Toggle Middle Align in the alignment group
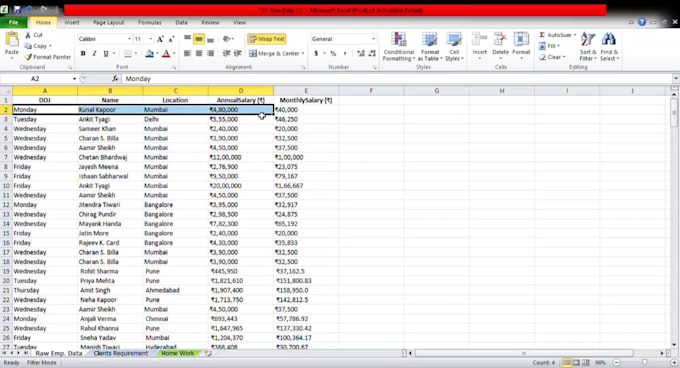Image resolution: width=680 pixels, height=368 pixels. [199, 39]
